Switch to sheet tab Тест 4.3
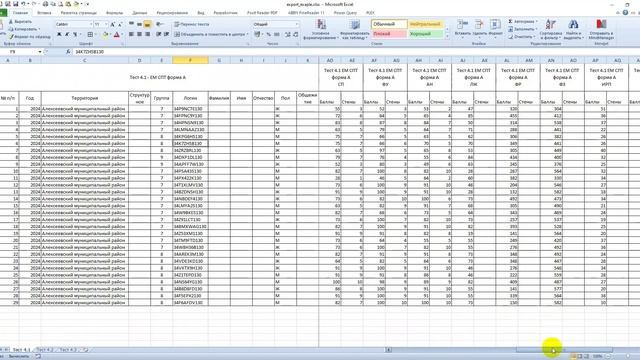This screenshot has width=640, height=360. click(x=68, y=350)
